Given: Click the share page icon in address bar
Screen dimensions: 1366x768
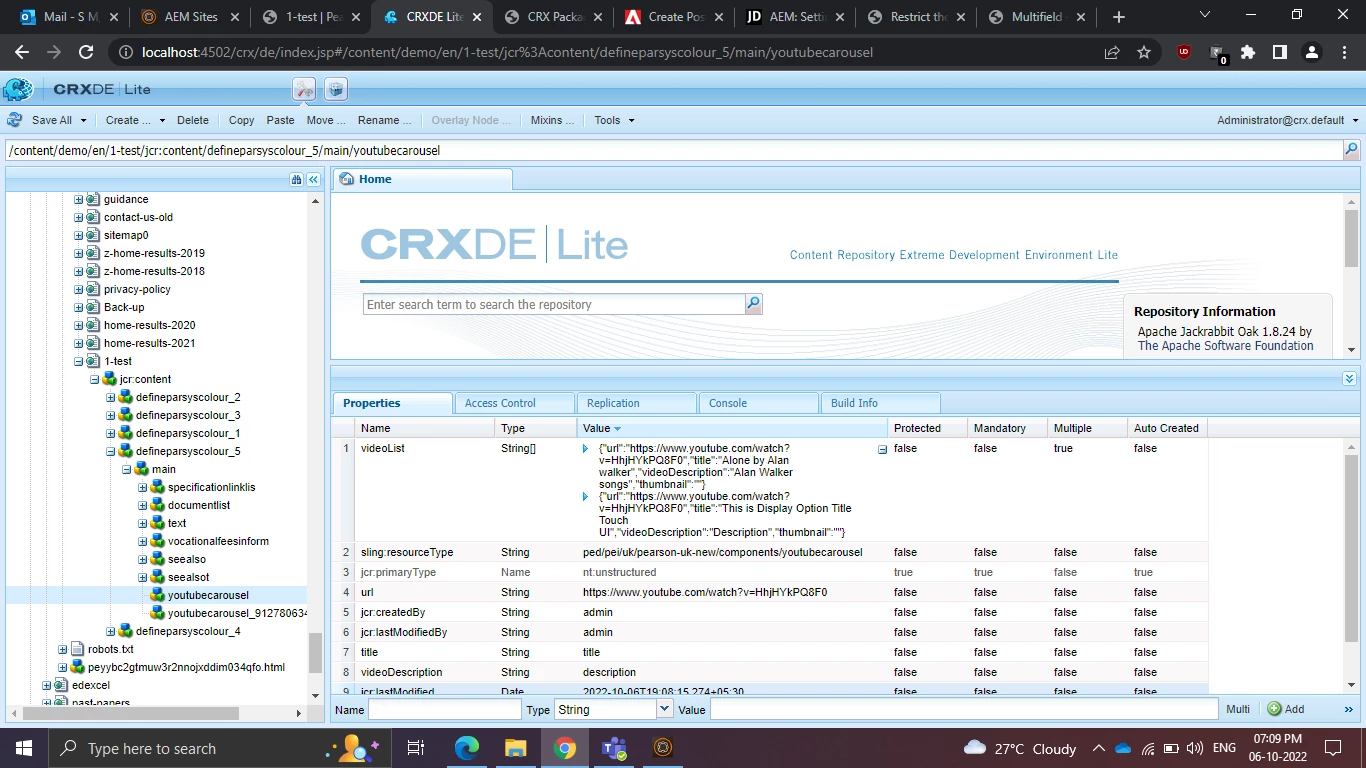Looking at the screenshot, I should tap(1112, 52).
